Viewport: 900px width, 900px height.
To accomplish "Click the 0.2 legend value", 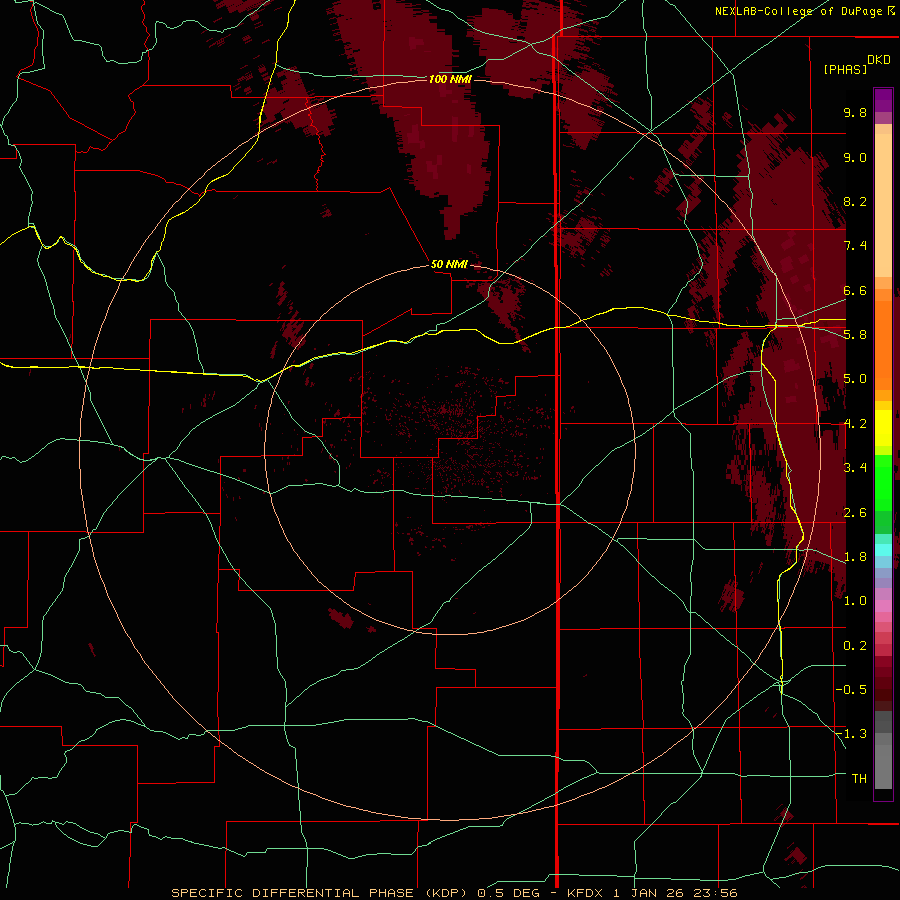I will 855,646.
